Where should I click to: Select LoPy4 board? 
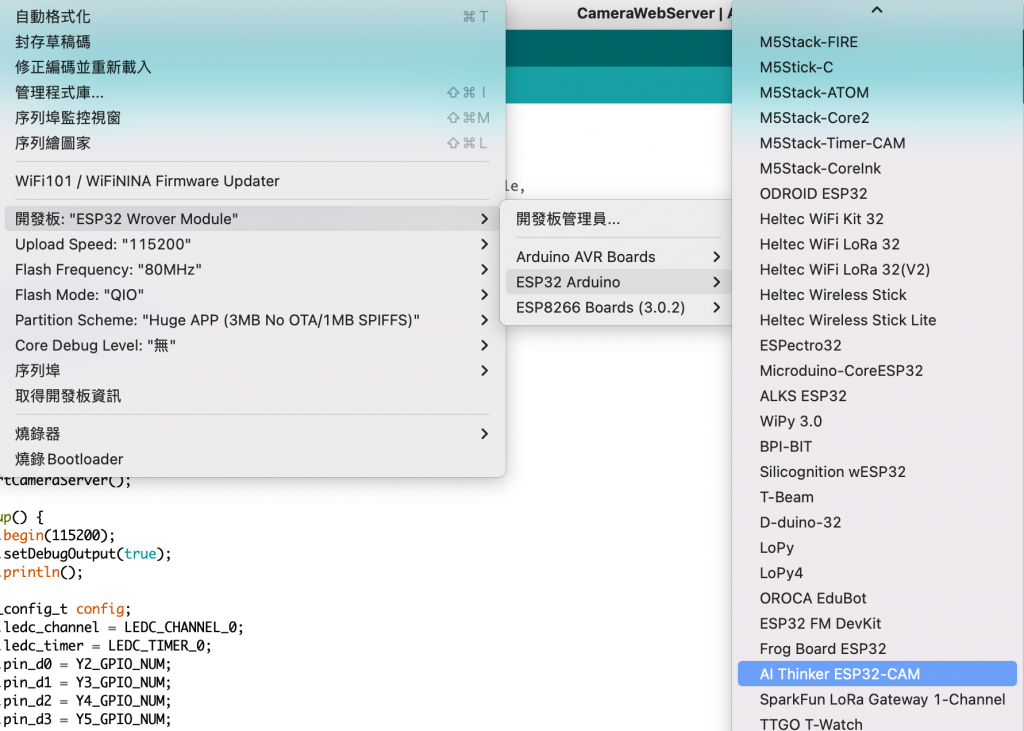pos(877,574)
